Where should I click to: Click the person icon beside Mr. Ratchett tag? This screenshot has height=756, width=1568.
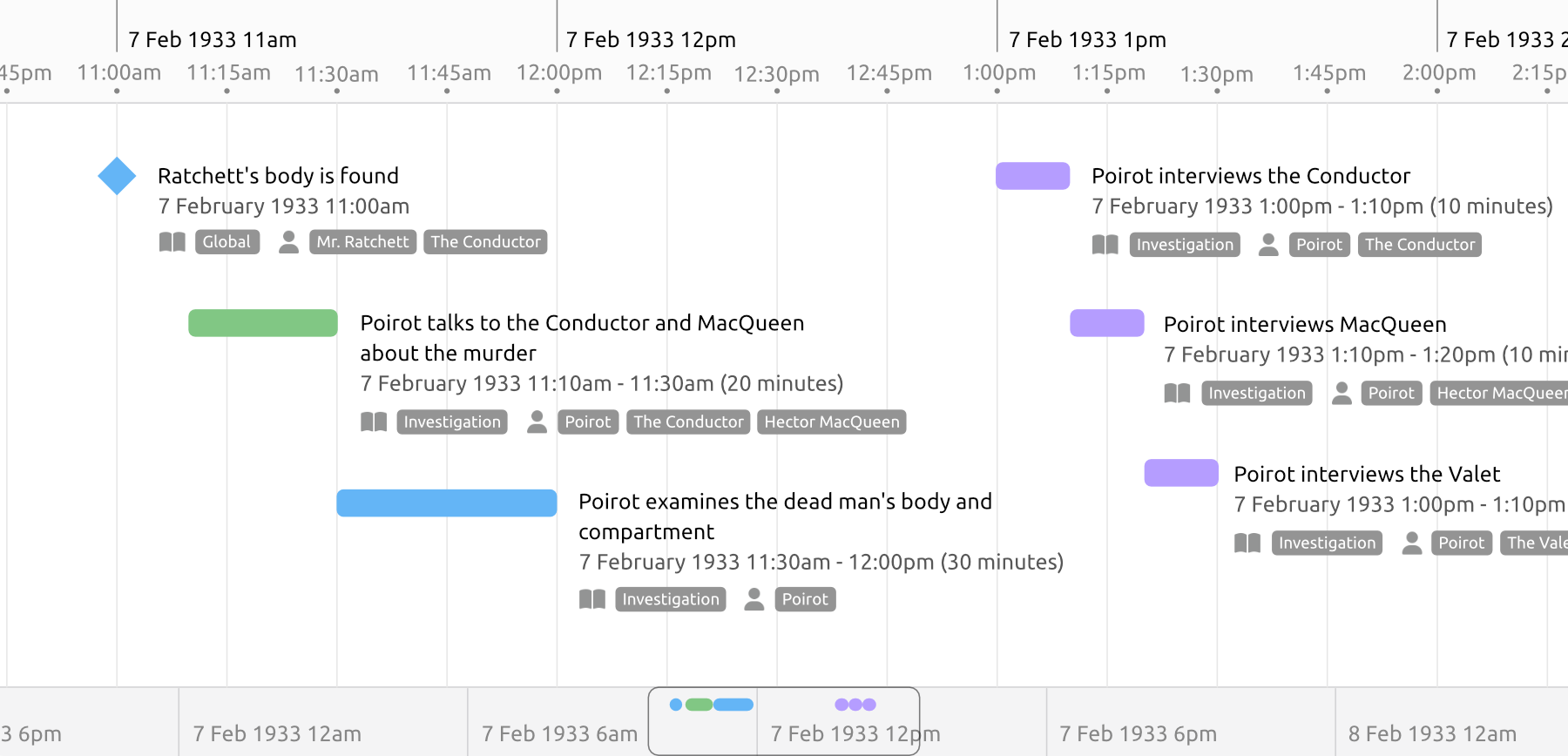288,241
